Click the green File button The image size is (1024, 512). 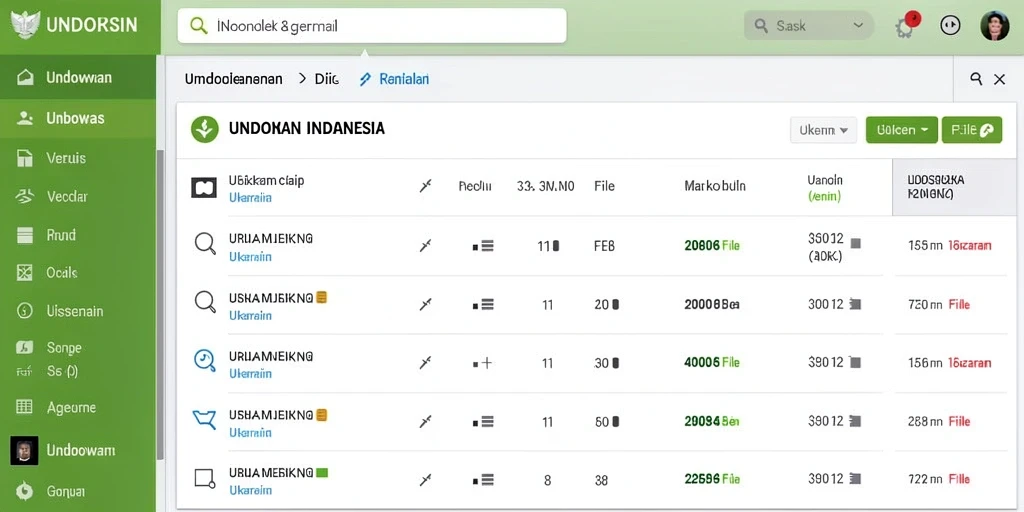tap(972, 130)
